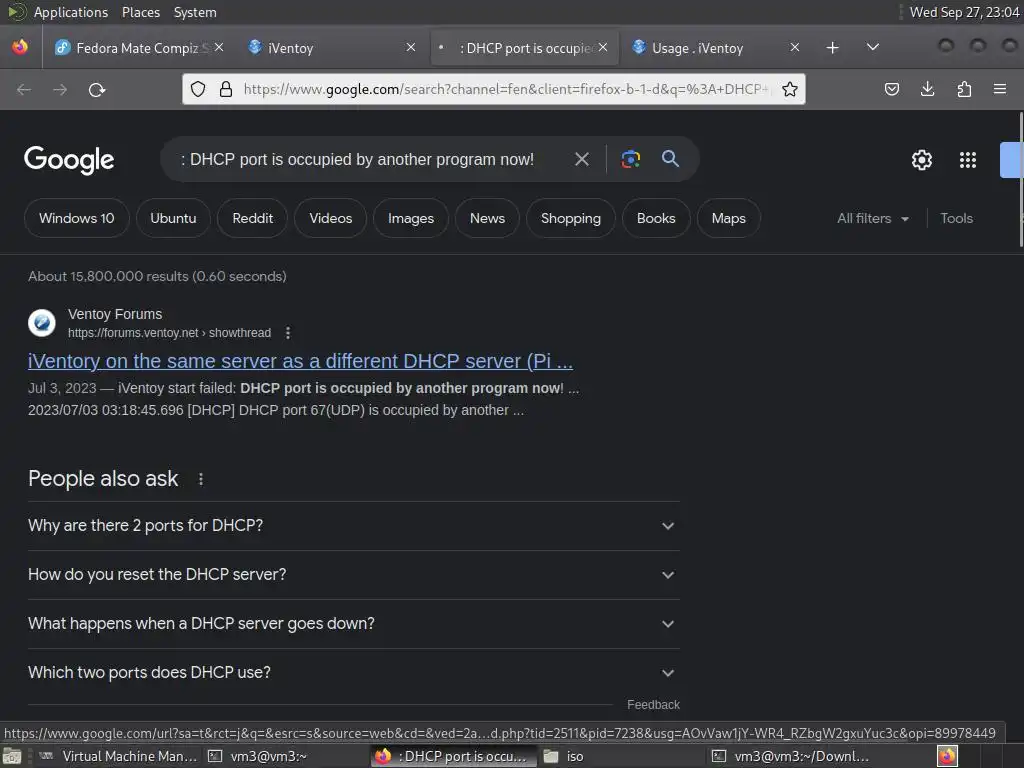
Task: Open the Downloads panel
Action: (x=927, y=89)
